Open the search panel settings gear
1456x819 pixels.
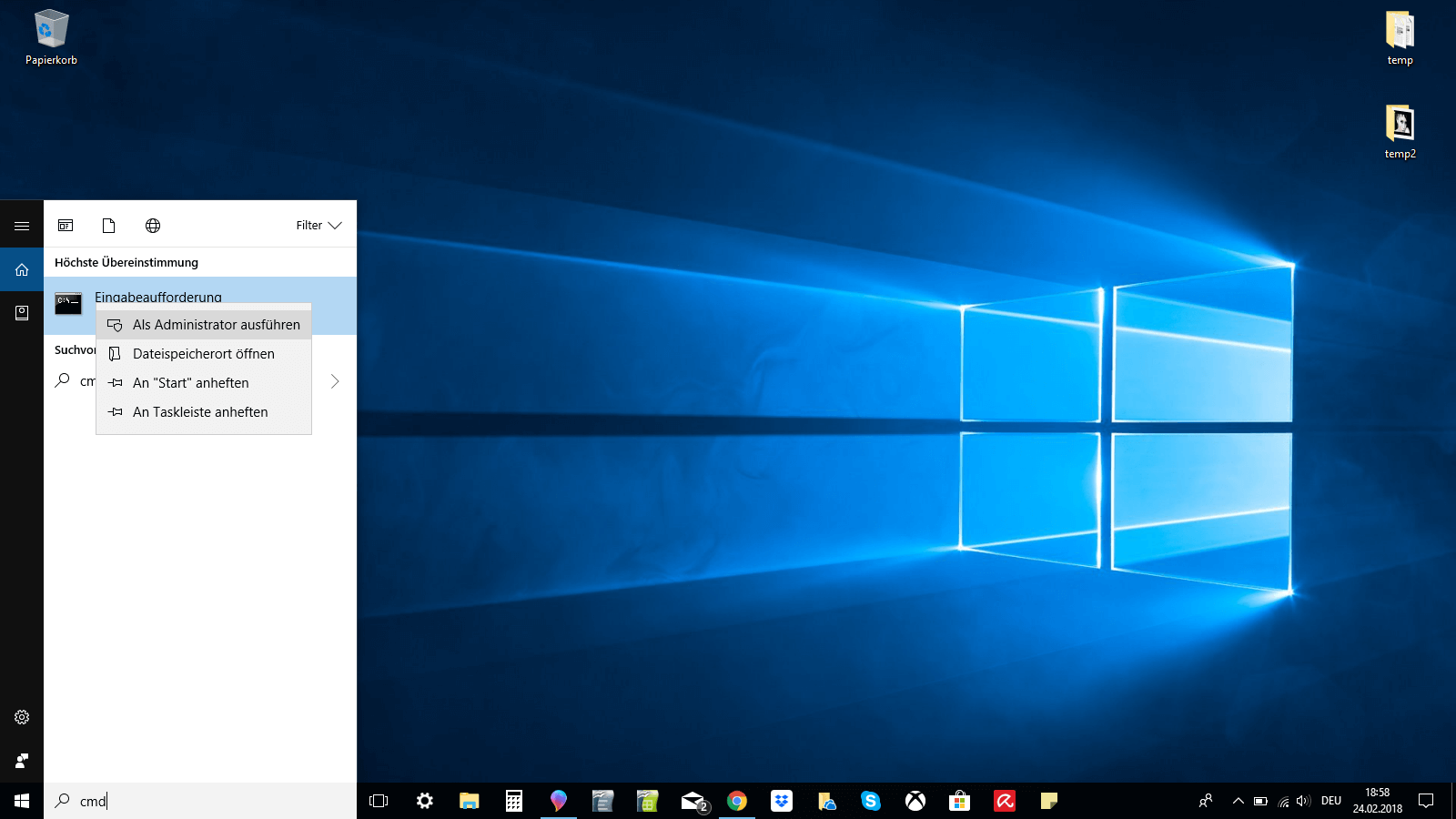click(x=22, y=717)
